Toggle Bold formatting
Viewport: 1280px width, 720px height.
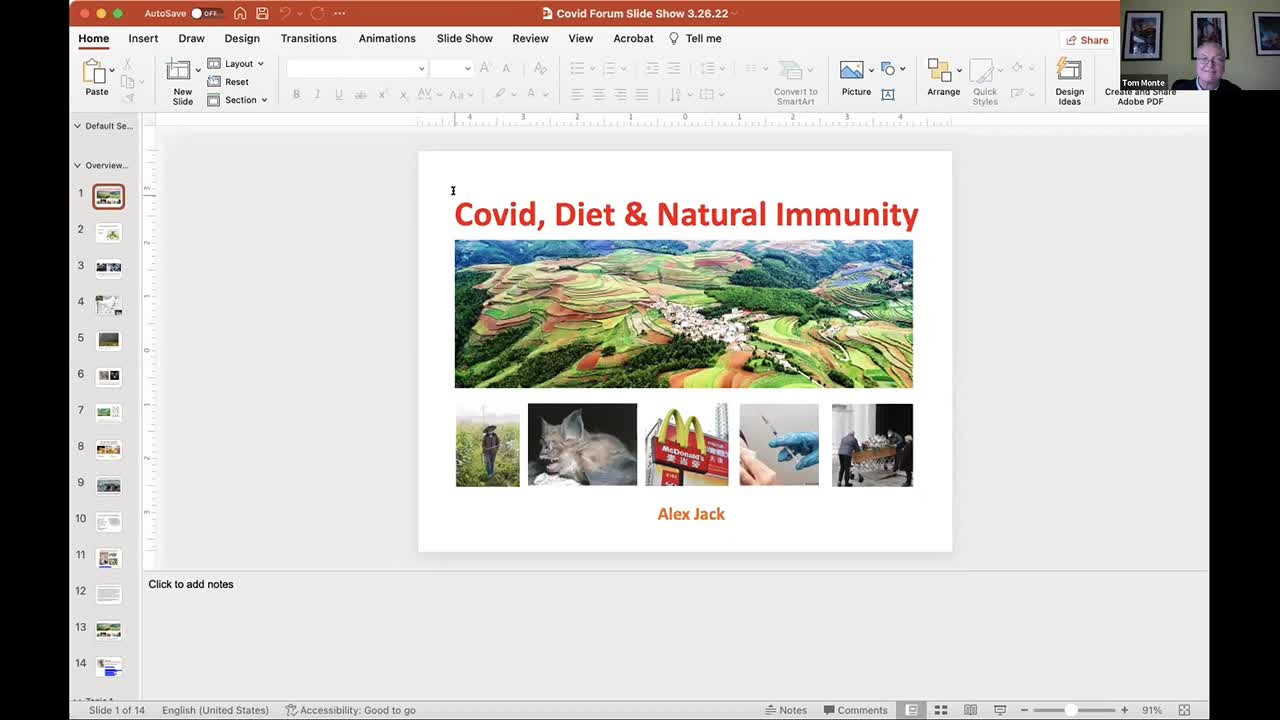click(296, 94)
